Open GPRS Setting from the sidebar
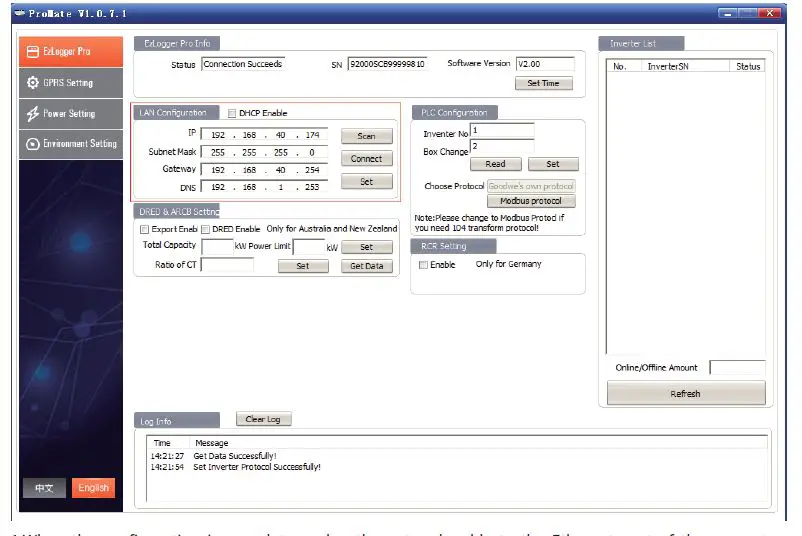This screenshot has height=536, width=802. pyautogui.click(x=72, y=83)
